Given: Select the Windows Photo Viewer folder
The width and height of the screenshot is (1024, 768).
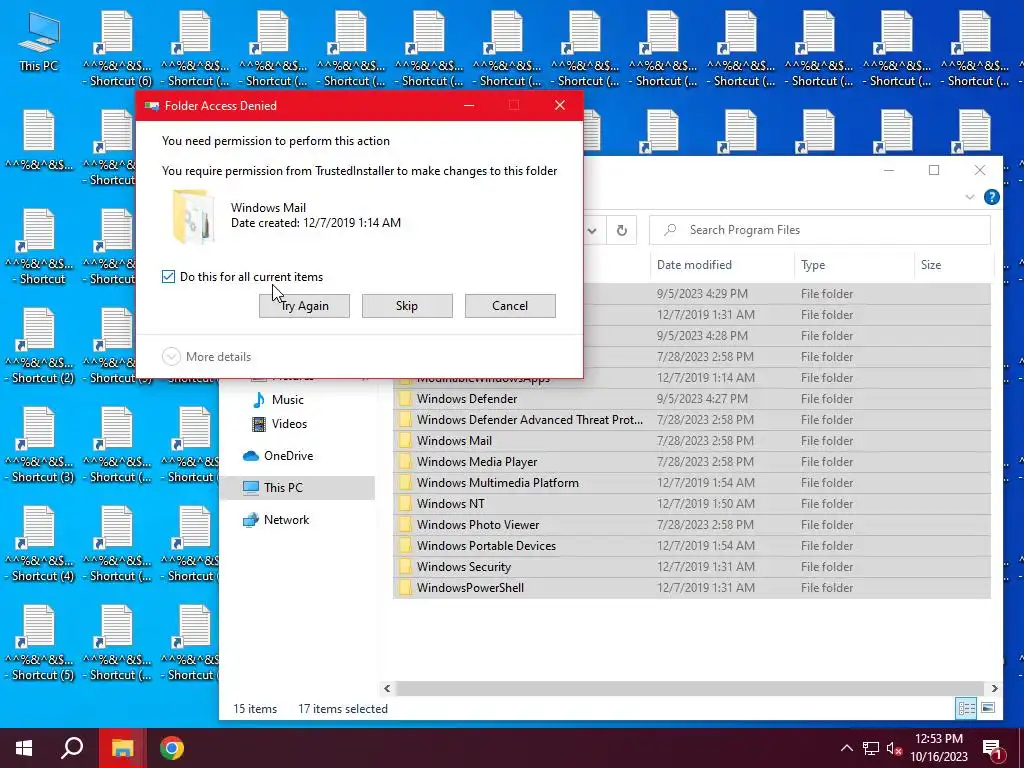Looking at the screenshot, I should pyautogui.click(x=692, y=524).
